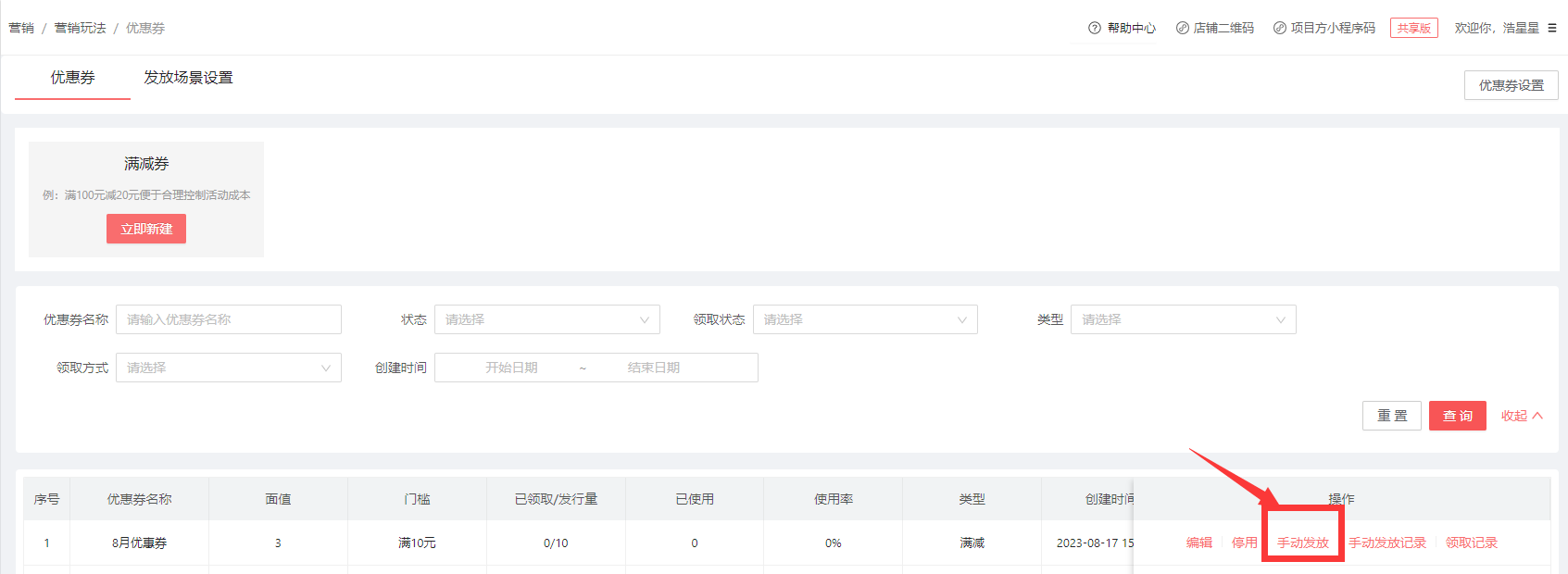Click 手动发放 for 8月优惠券
Image resolution: width=1568 pixels, height=574 pixels.
1302,543
